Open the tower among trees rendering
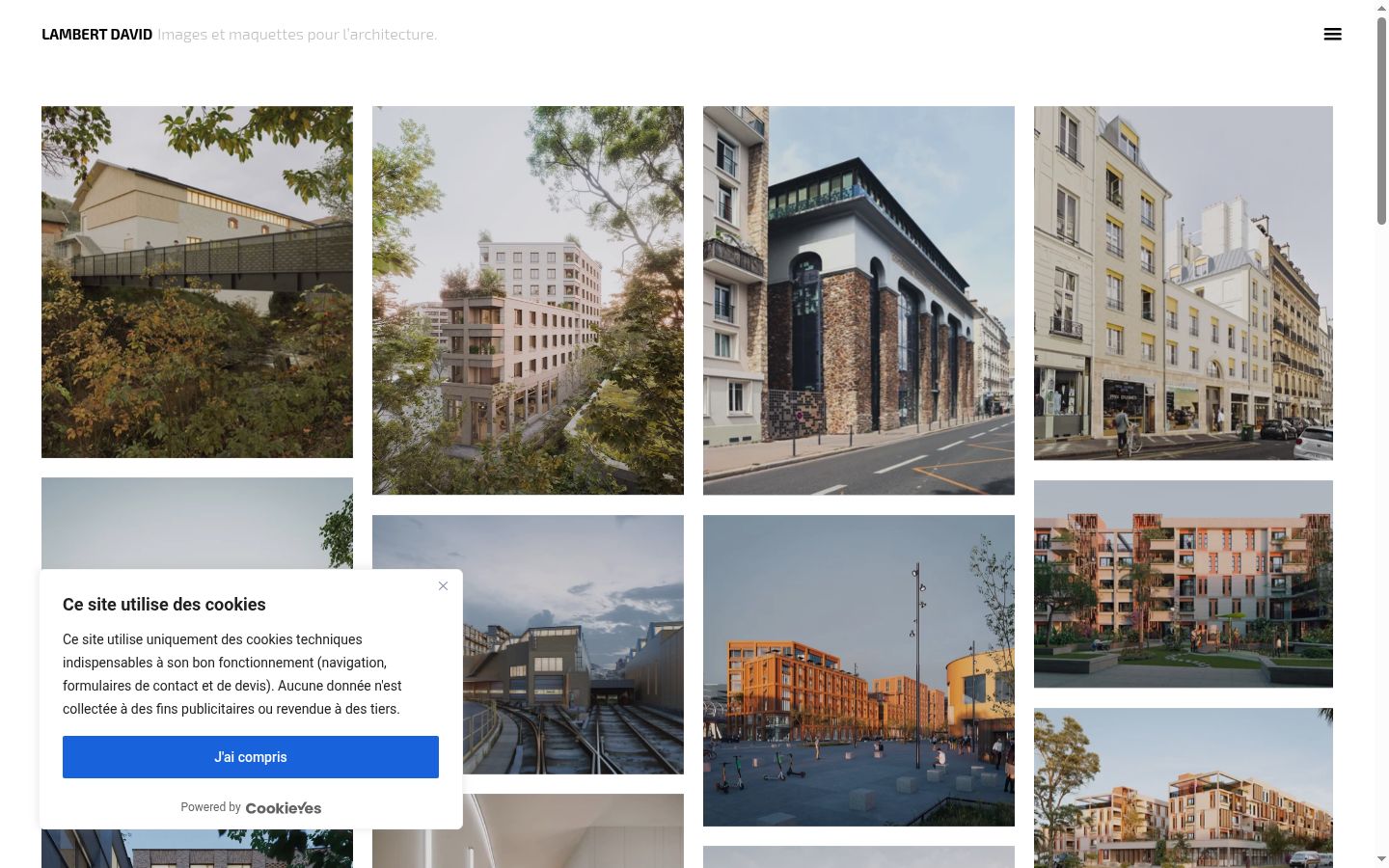1389x868 pixels. point(528,300)
